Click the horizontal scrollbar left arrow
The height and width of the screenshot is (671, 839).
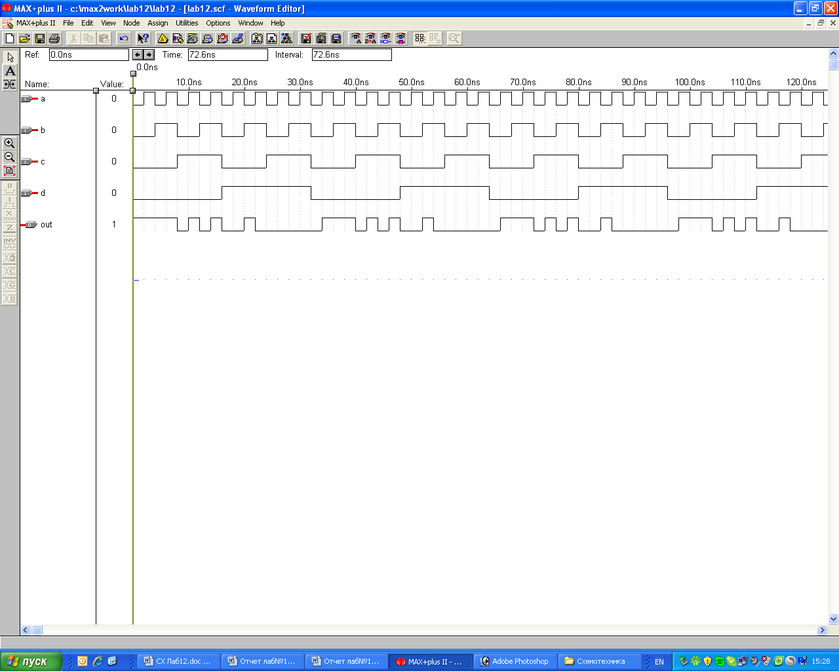coord(25,630)
